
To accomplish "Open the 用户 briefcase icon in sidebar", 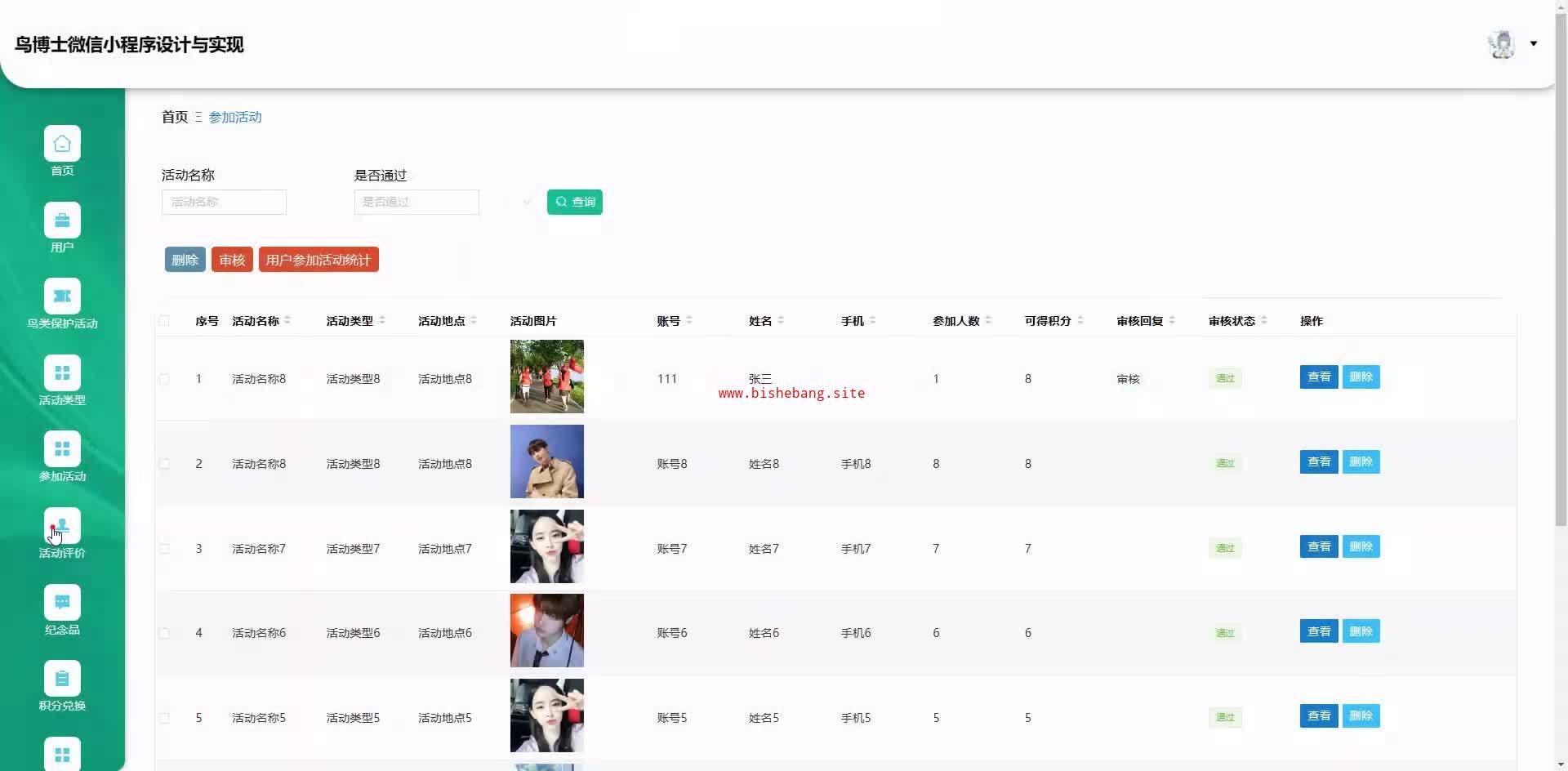I will click(x=62, y=220).
